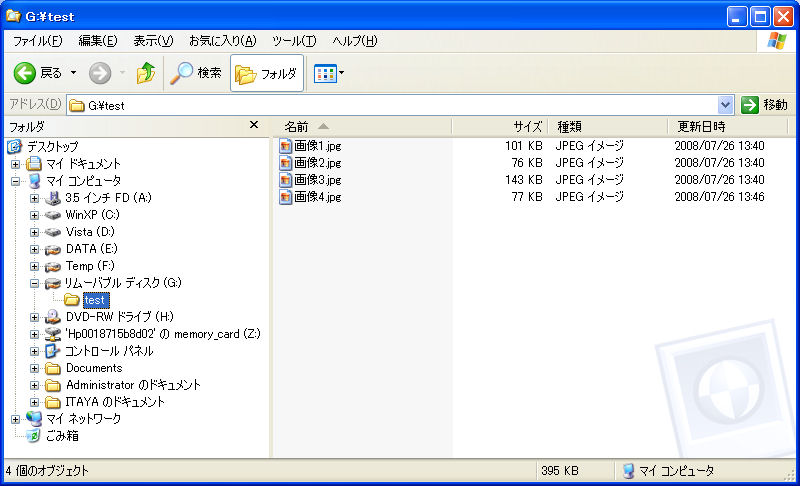Image resolution: width=800 pixels, height=486 pixels.
Task: Click the title bar folder icon
Action: 13,16
